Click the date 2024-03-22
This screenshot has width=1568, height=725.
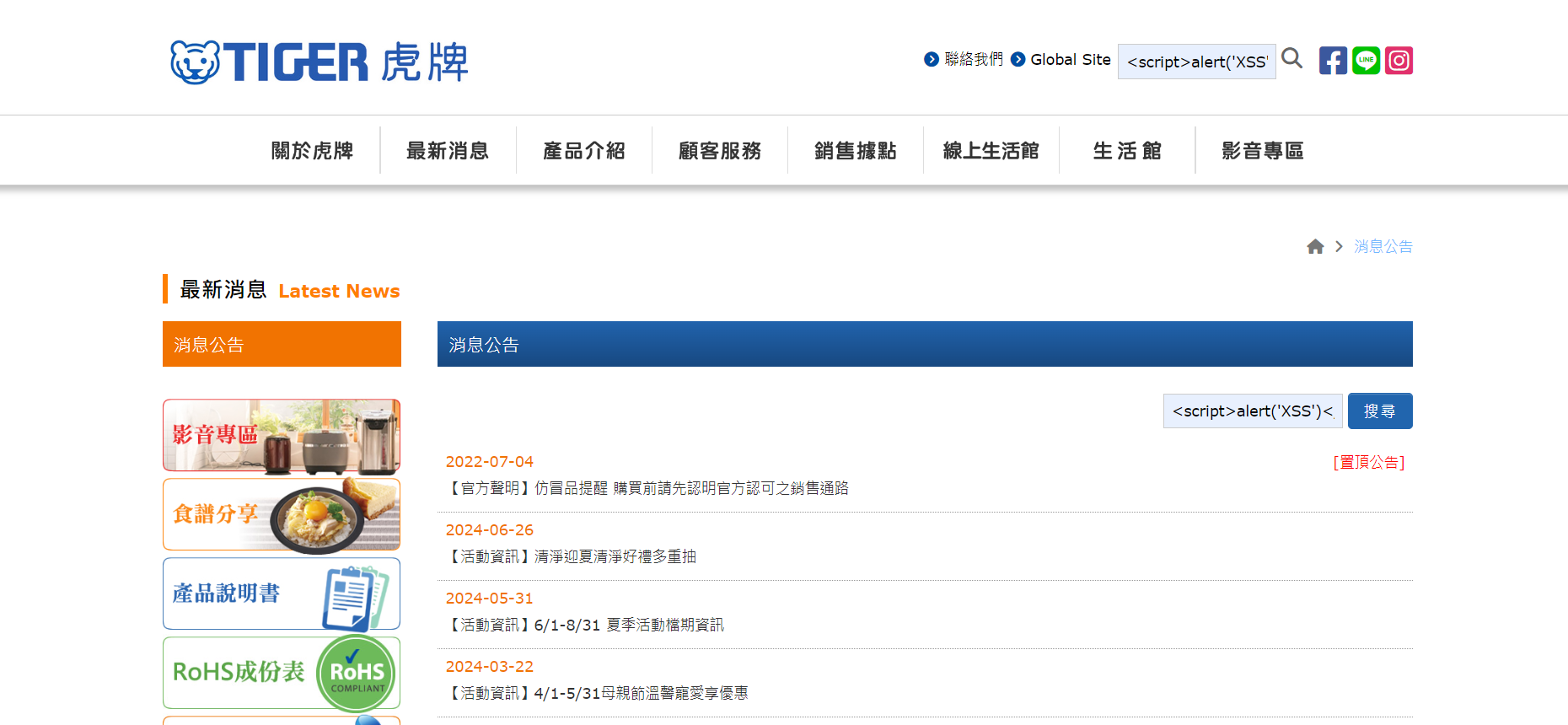489,666
